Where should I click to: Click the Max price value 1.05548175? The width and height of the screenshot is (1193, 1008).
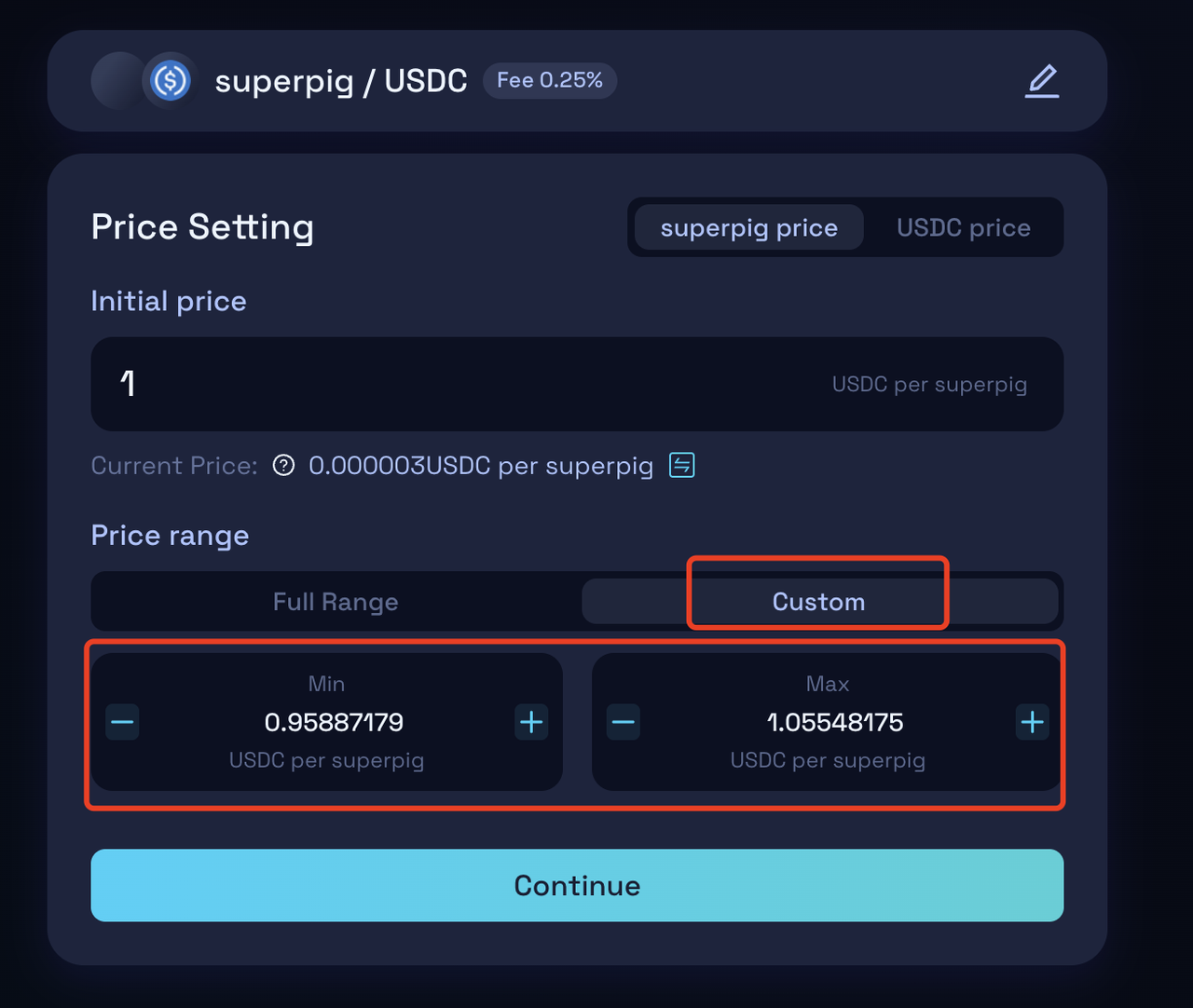point(835,722)
